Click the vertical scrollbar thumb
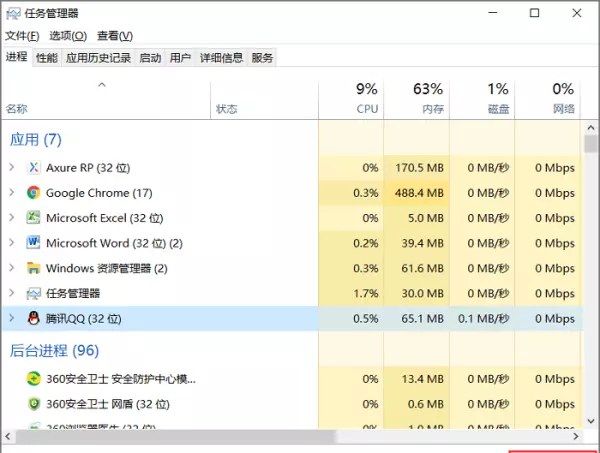600x453 pixels. (591, 144)
